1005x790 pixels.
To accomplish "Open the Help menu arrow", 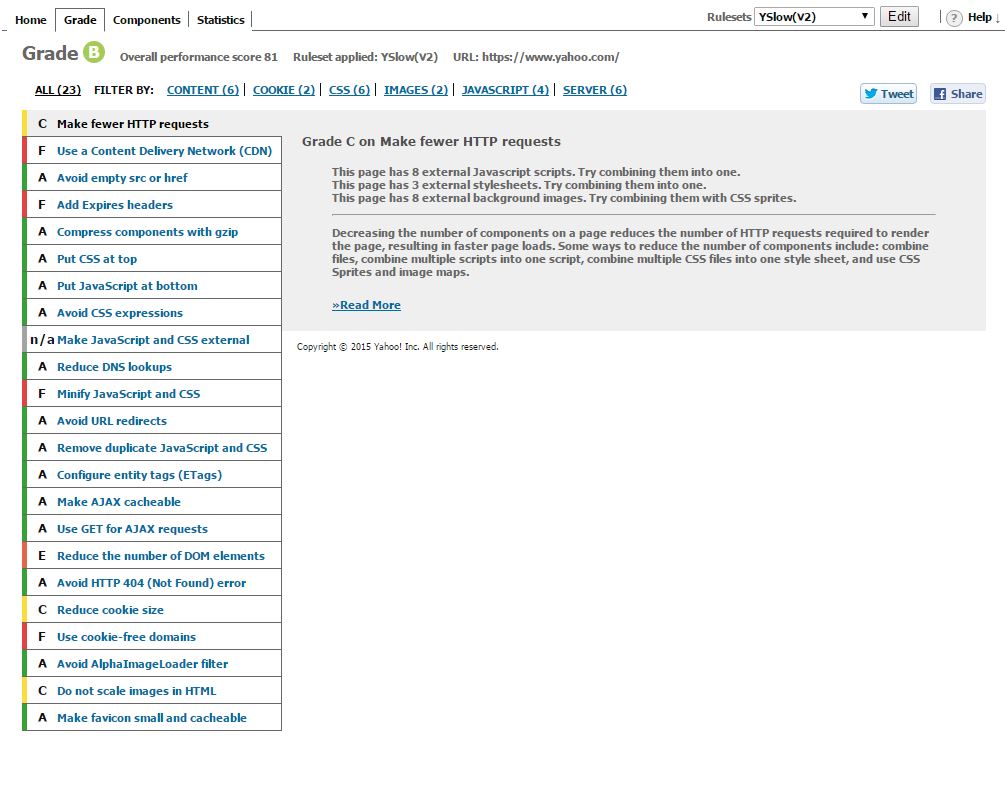I will click(997, 18).
